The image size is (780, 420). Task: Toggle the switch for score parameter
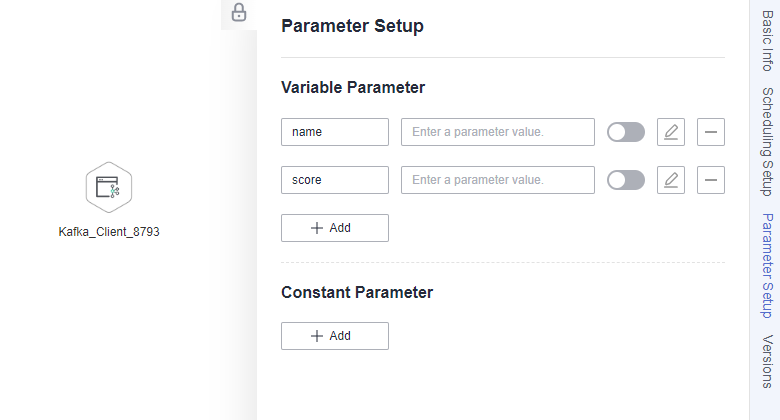(626, 180)
